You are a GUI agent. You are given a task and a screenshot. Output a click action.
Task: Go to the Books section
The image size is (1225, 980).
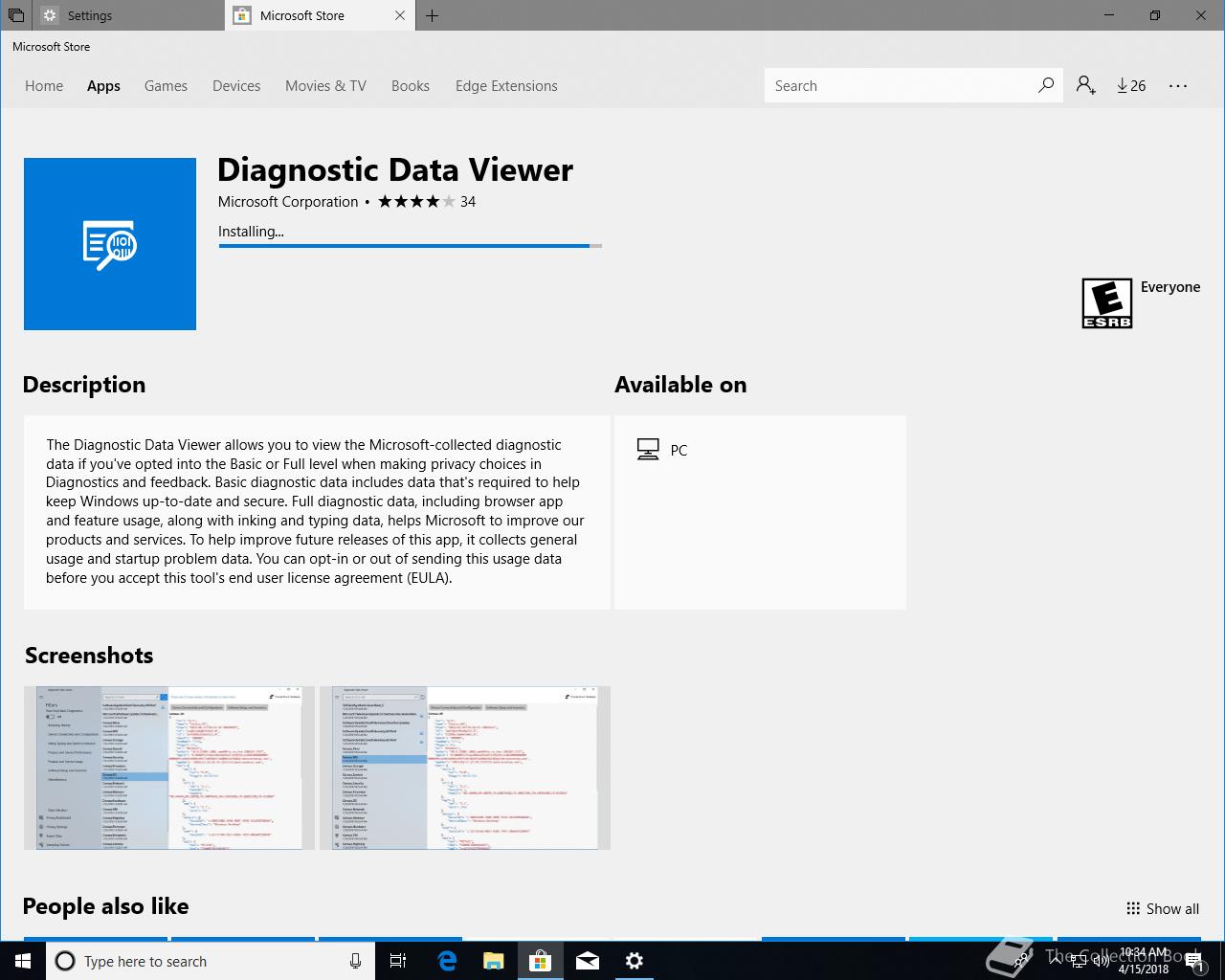pyautogui.click(x=410, y=86)
